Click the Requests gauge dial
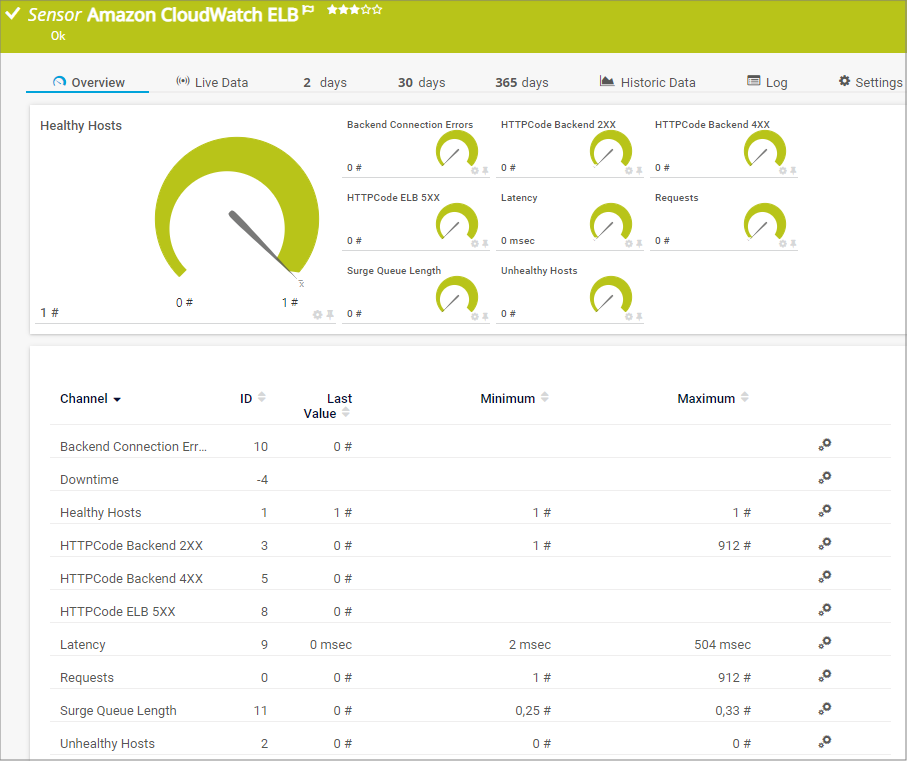This screenshot has width=907, height=761. coord(765,223)
